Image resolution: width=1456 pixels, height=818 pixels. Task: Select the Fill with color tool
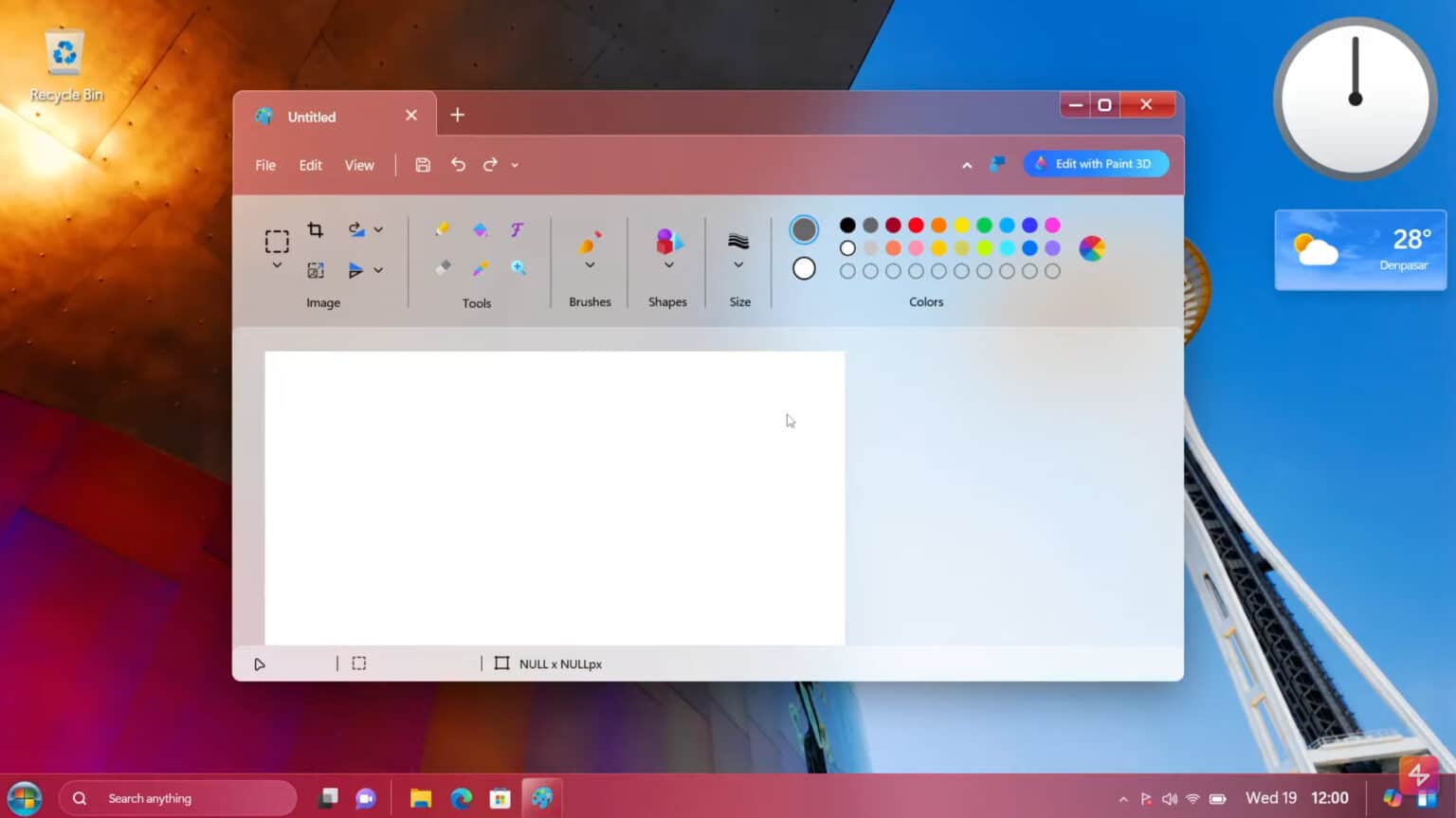(x=481, y=229)
